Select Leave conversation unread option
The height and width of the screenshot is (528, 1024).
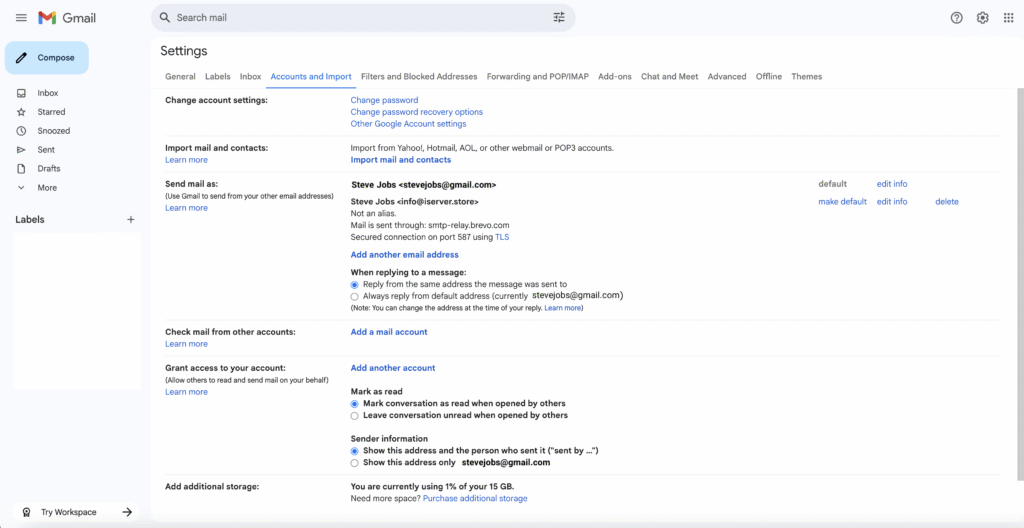[x=355, y=416]
